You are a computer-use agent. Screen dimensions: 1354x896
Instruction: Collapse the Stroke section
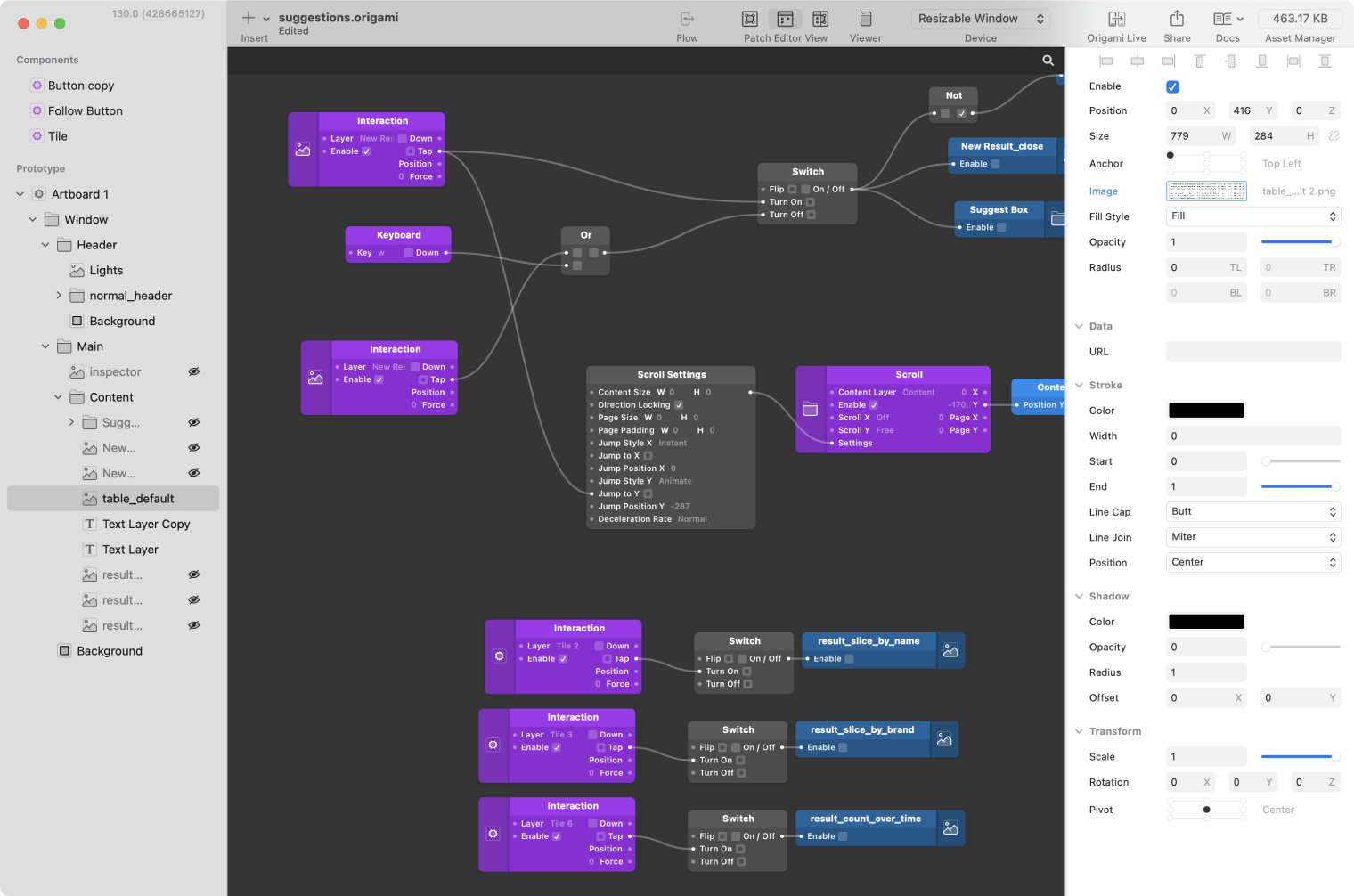point(1079,386)
